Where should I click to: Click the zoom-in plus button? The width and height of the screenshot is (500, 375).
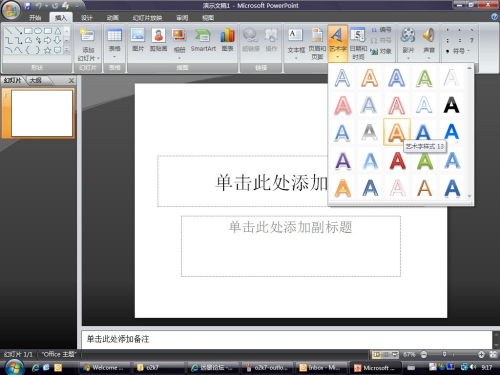point(481,355)
